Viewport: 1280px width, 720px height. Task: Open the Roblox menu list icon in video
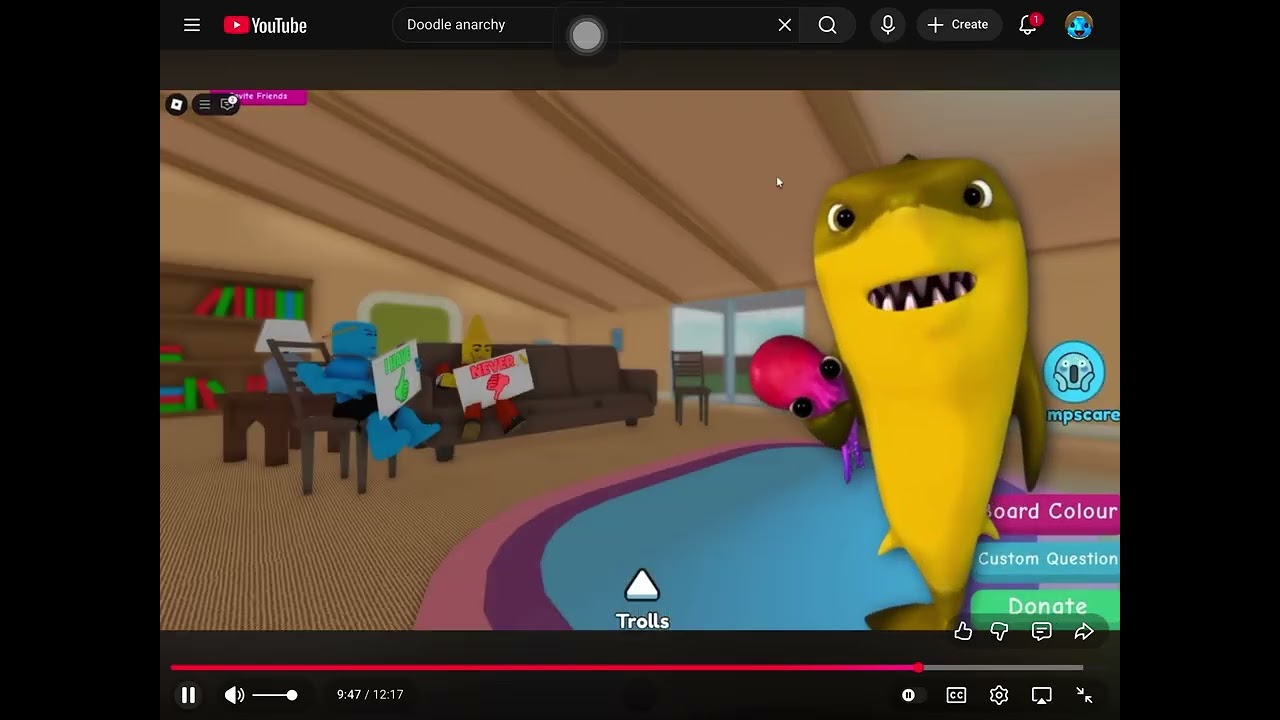pyautogui.click(x=204, y=104)
